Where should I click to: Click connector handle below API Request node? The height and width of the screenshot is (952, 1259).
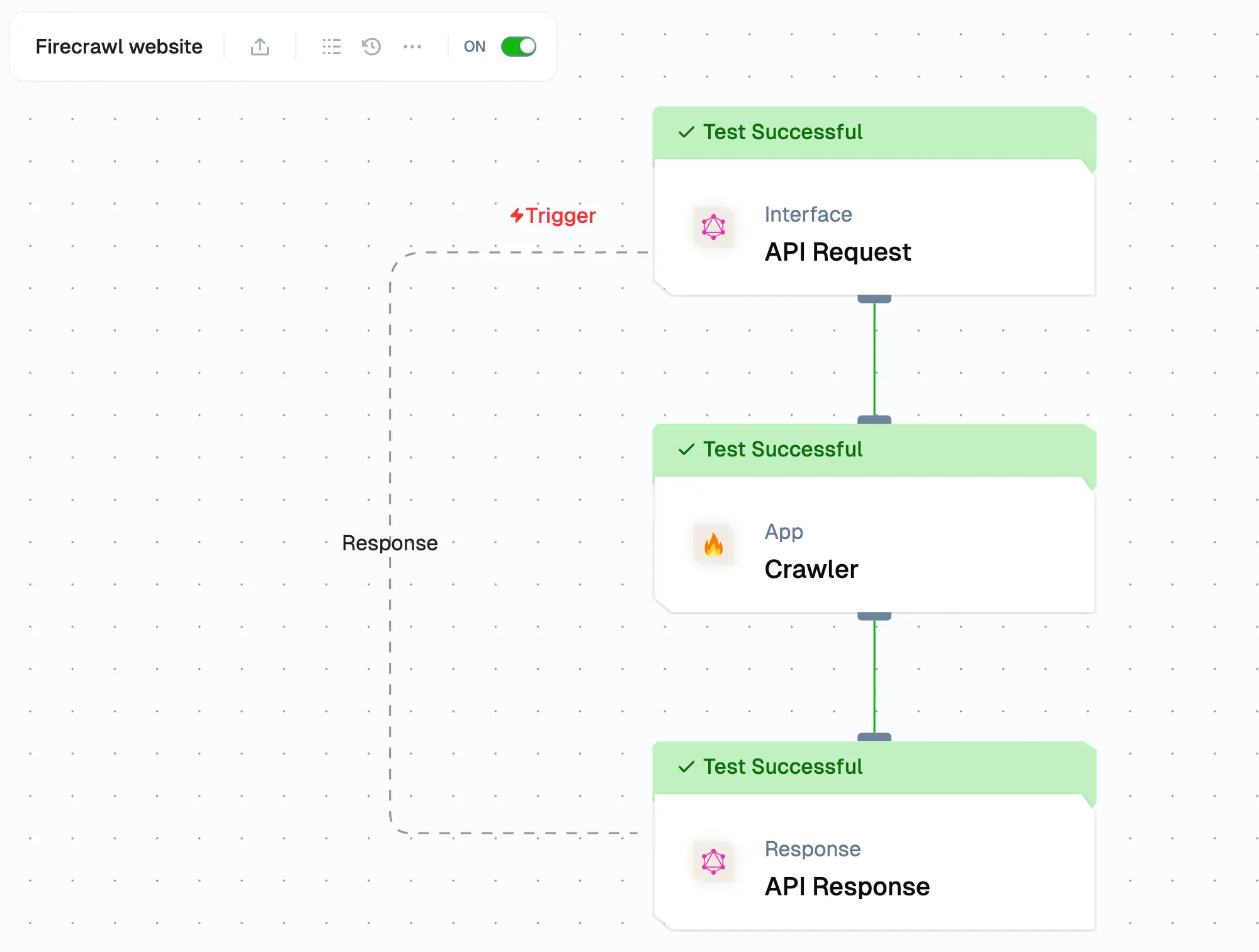pyautogui.click(x=874, y=299)
